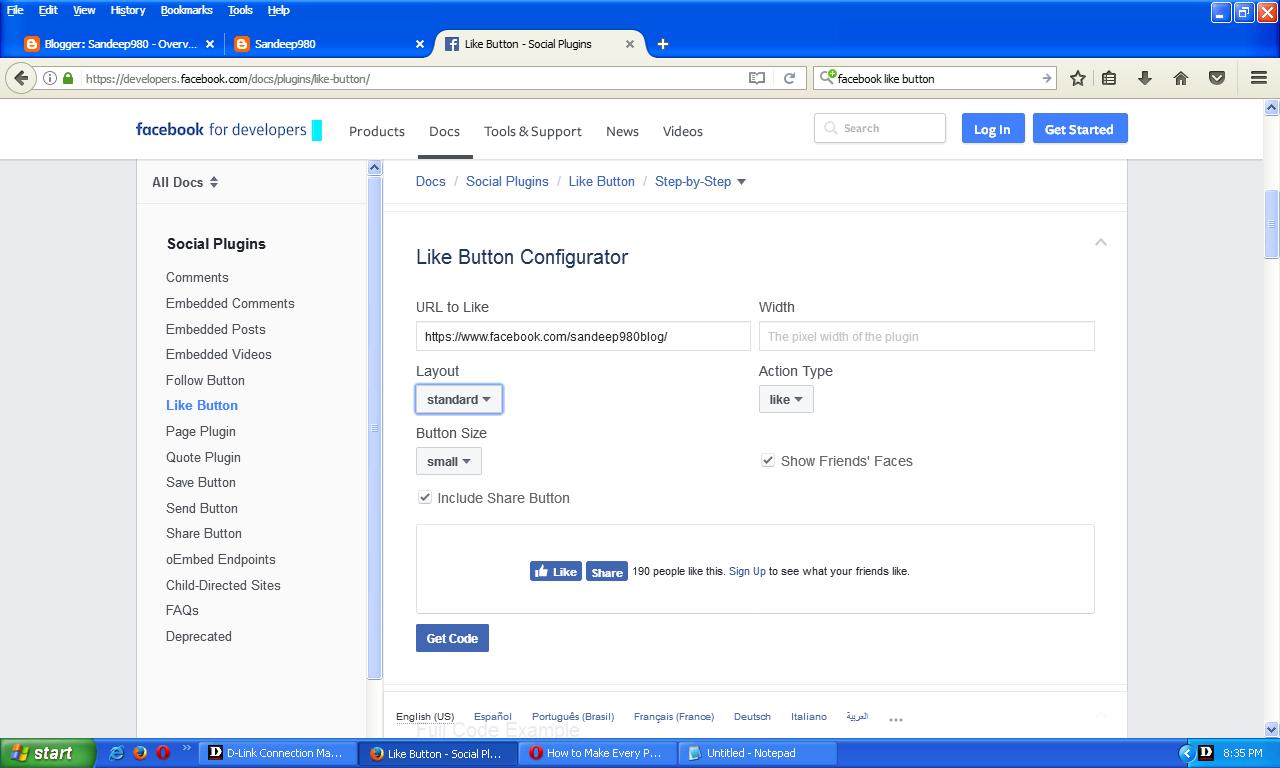Open Deprecated in sidebar

point(199,636)
